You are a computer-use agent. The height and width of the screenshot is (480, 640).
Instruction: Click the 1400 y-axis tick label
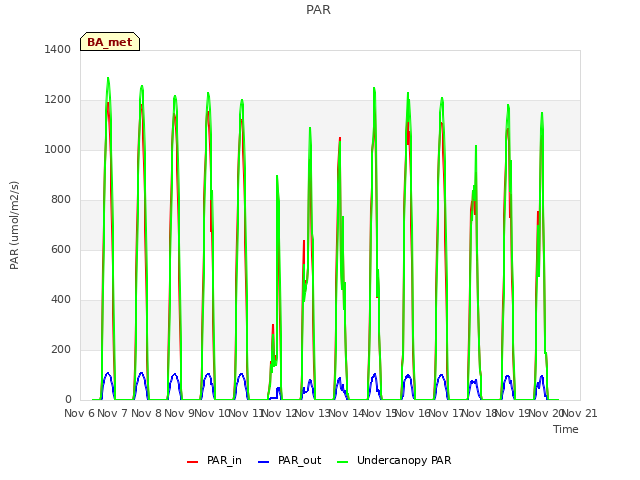58,49
